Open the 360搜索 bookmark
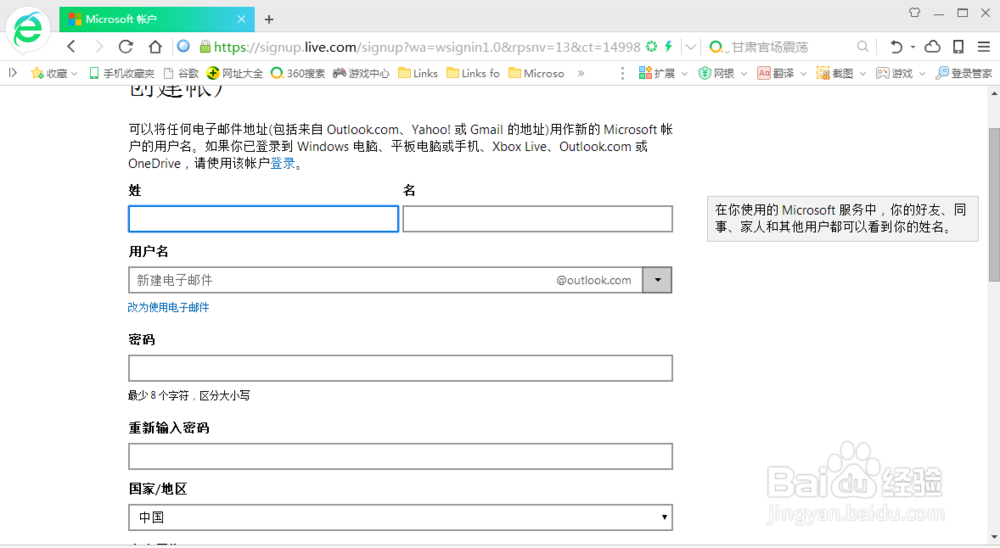Image resolution: width=1000 pixels, height=548 pixels. coord(298,73)
